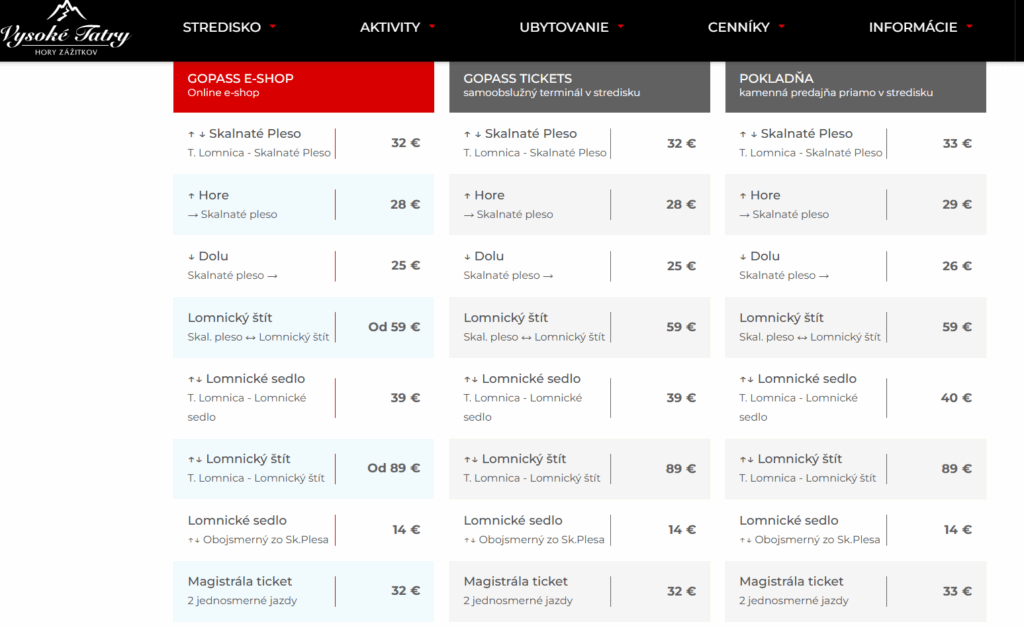Expand the Informácie dropdown arrow
Image resolution: width=1024 pixels, height=626 pixels.
[x=969, y=27]
